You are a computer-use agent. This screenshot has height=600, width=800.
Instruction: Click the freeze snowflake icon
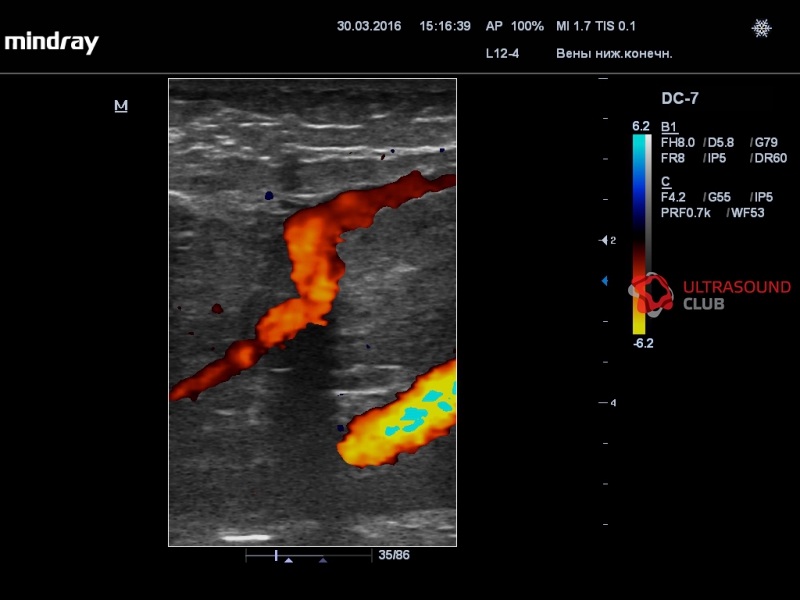point(761,28)
